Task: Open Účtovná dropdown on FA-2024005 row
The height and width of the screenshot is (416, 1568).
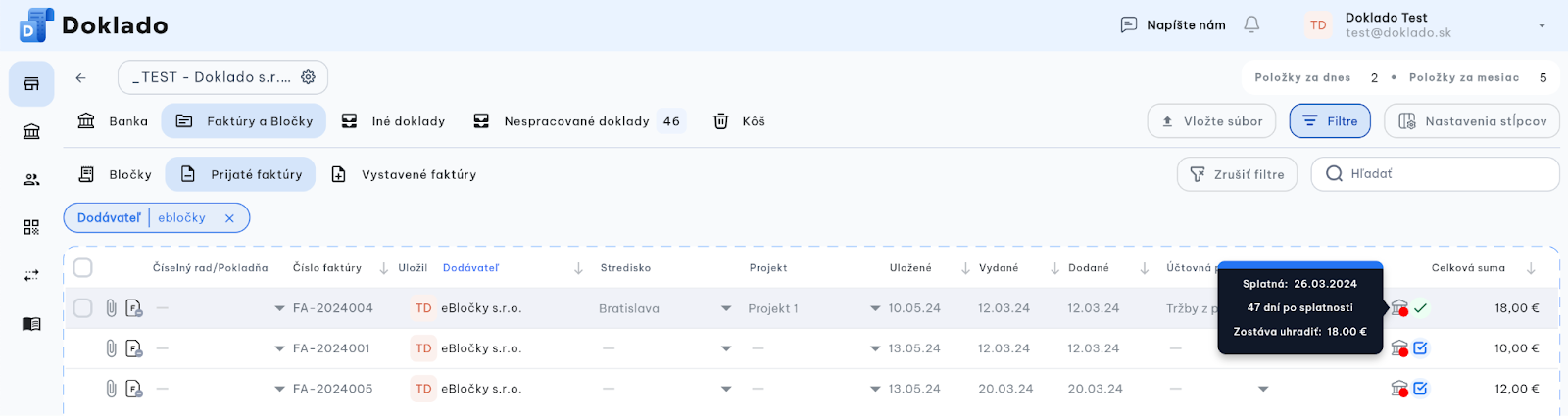Action: tap(1263, 389)
